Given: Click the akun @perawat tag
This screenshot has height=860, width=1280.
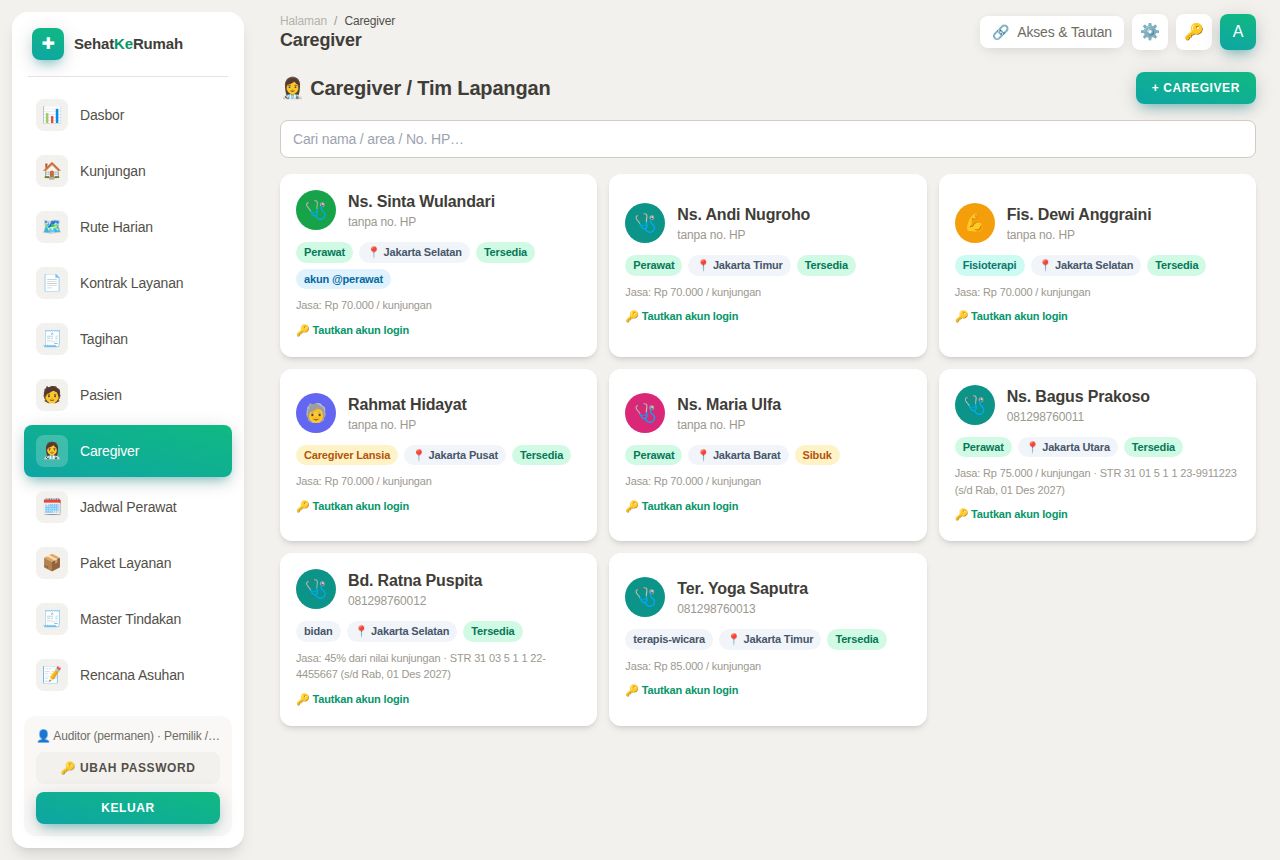Looking at the screenshot, I should [343, 279].
